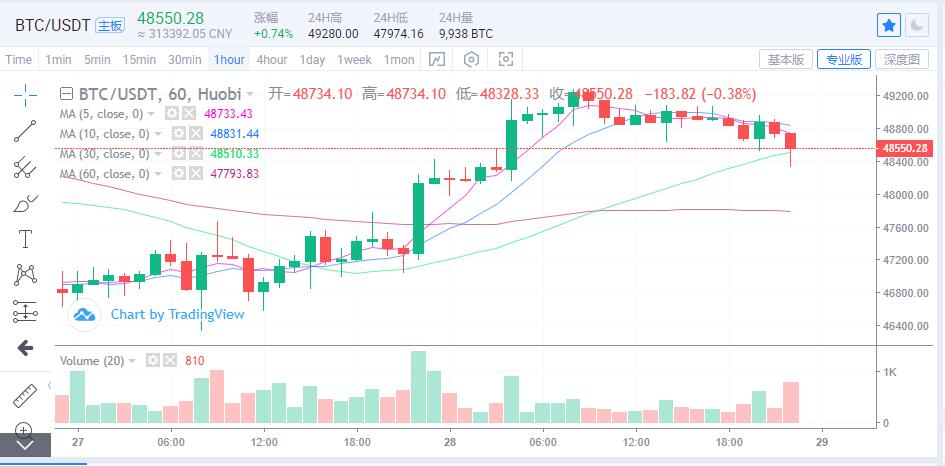This screenshot has width=945, height=466.
Task: Choose the text annotation tool
Action: pyautogui.click(x=25, y=238)
